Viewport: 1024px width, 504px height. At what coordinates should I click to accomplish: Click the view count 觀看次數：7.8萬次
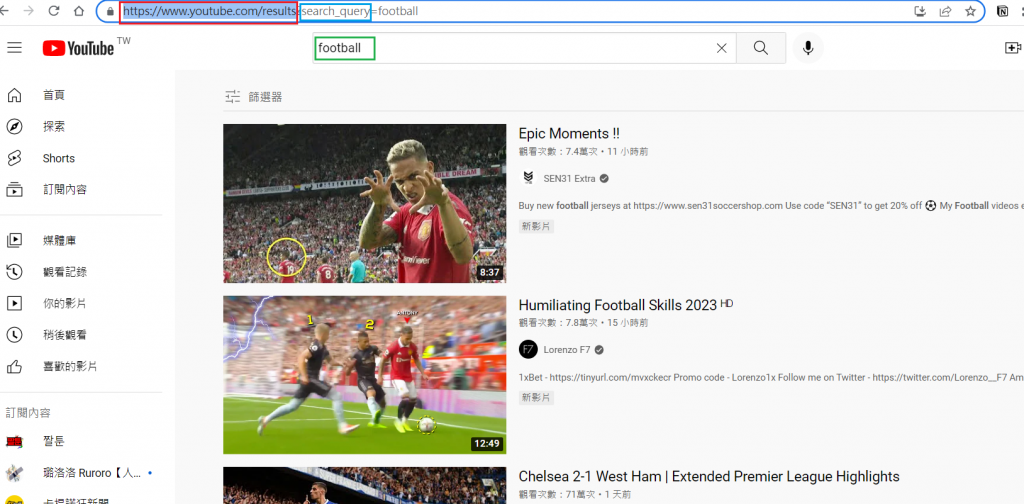pos(558,323)
